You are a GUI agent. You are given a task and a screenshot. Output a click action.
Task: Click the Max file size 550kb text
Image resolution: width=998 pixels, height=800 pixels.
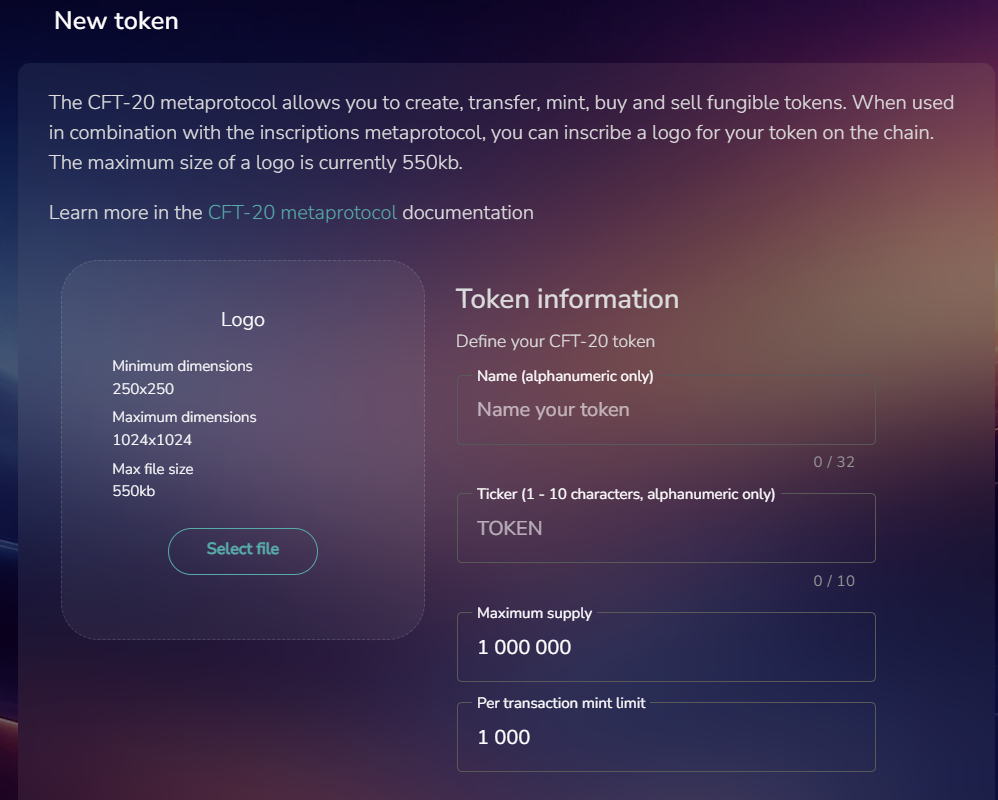point(153,480)
